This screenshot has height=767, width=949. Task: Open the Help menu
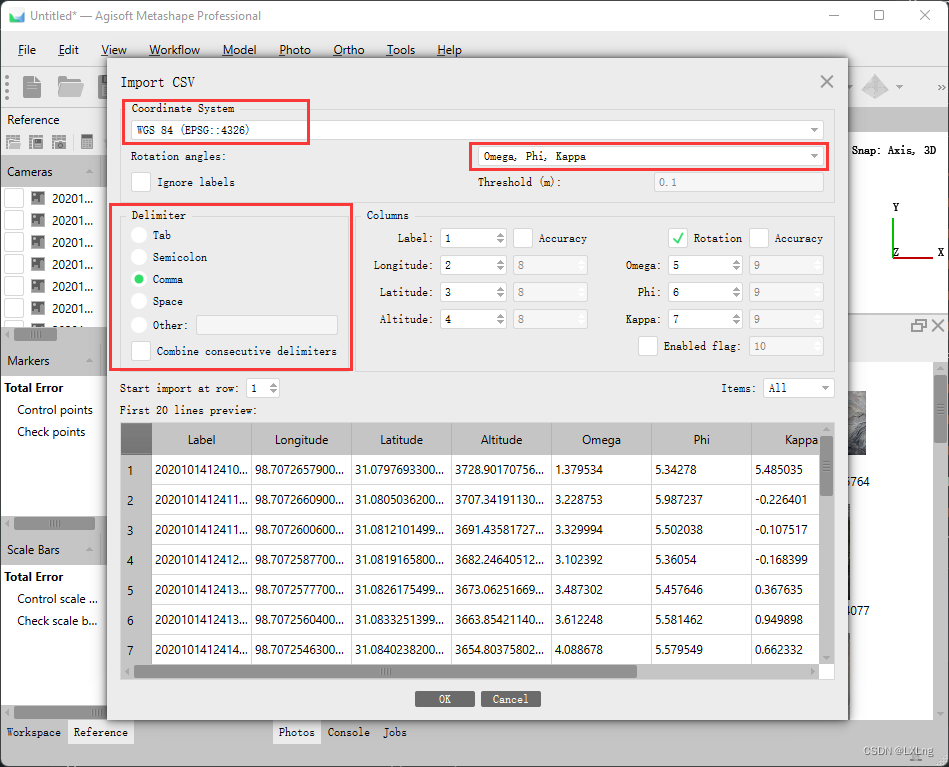pos(449,50)
